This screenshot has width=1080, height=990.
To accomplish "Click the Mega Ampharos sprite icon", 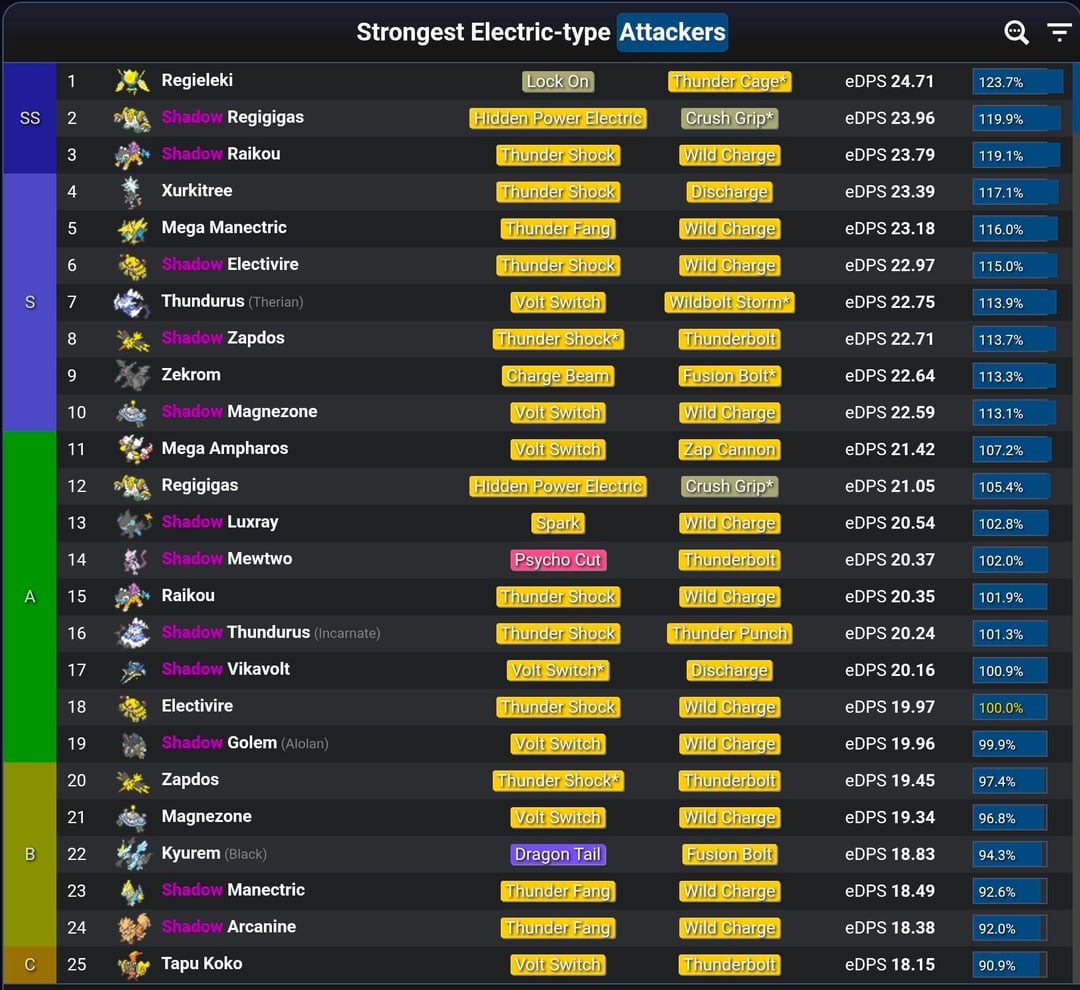I will (132, 449).
